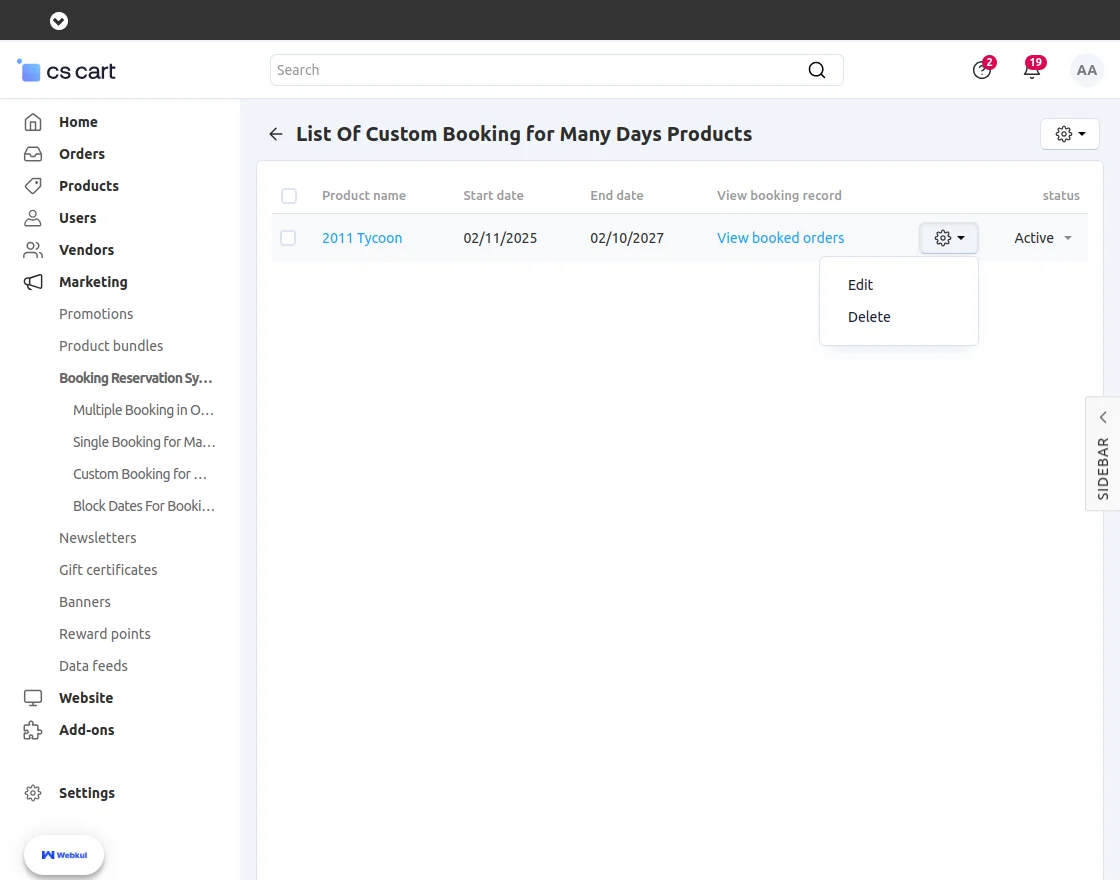Screen dimensions: 1120x880
Task: Click the Users icon in sidebar
Action: [34, 217]
